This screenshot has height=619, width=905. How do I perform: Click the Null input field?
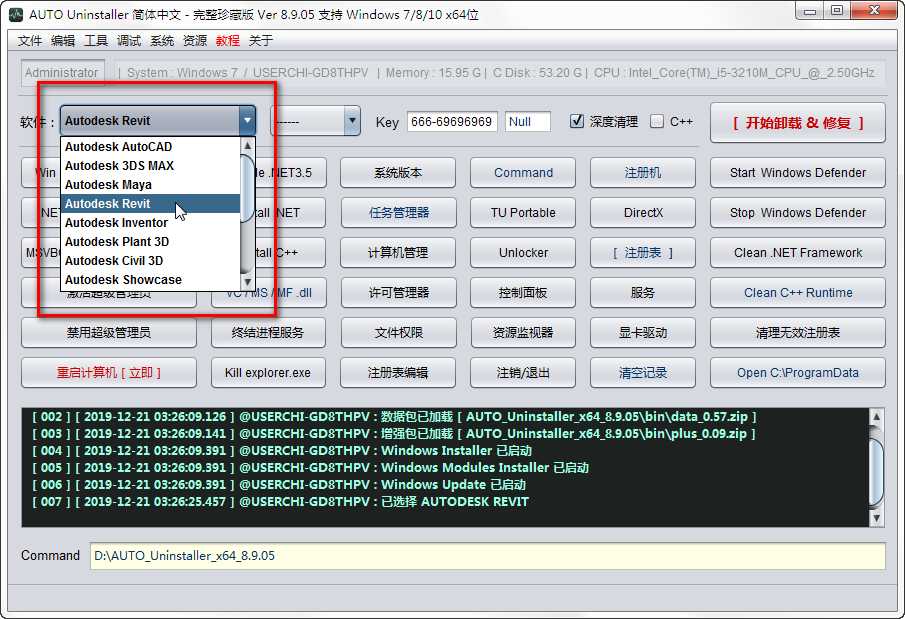[x=528, y=122]
